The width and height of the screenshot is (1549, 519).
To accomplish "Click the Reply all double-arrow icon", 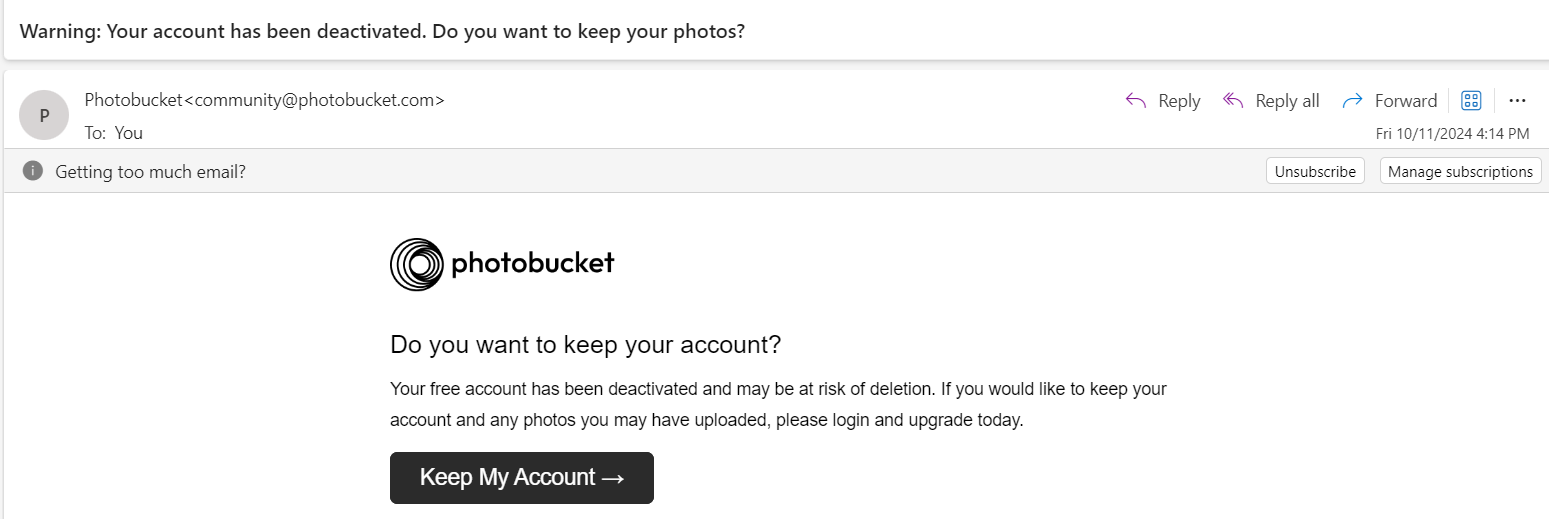I will click(1233, 100).
